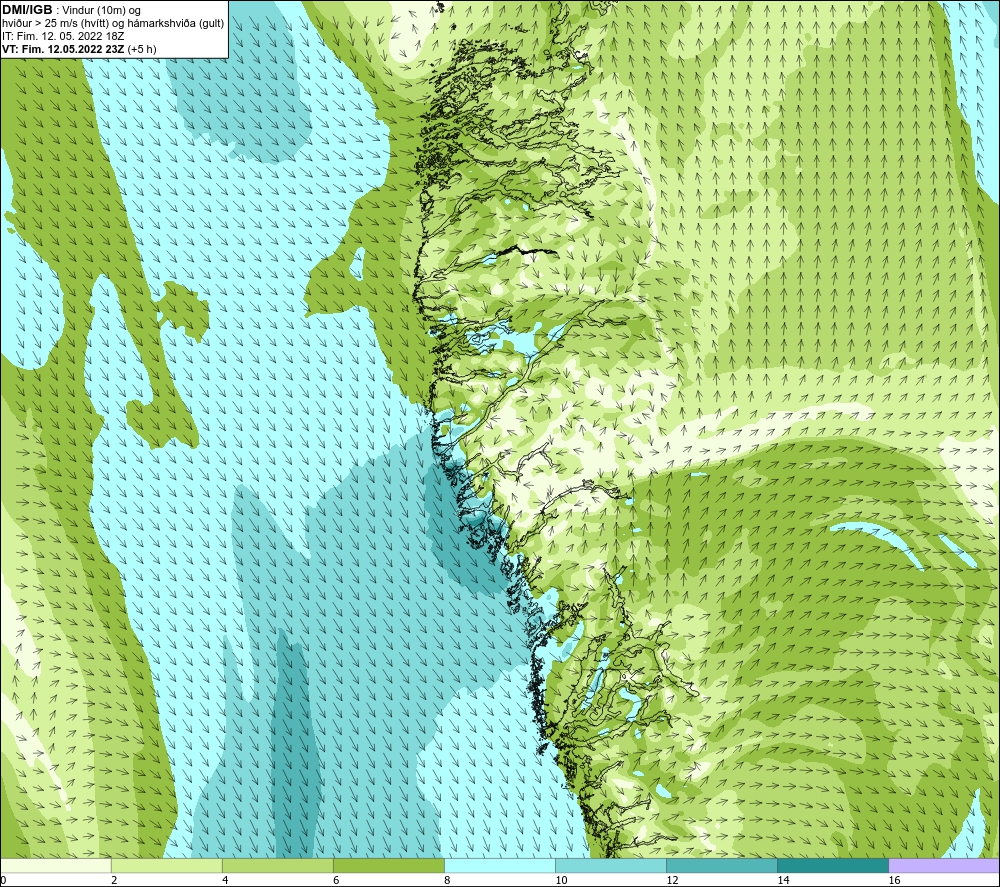Screen dimensions: 1000x887
Task: Click the 10–12 m/s turquoise legend swatch
Action: click(x=611, y=865)
